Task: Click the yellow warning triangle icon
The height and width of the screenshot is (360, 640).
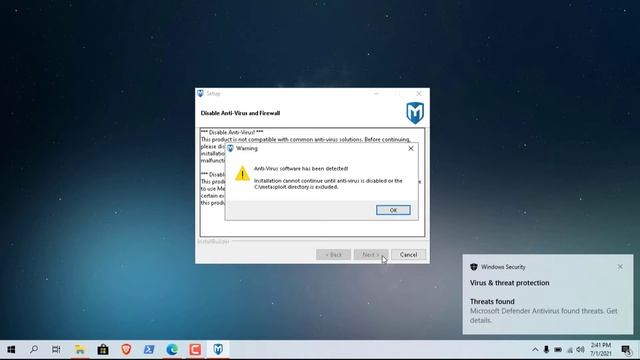Action: click(x=242, y=173)
